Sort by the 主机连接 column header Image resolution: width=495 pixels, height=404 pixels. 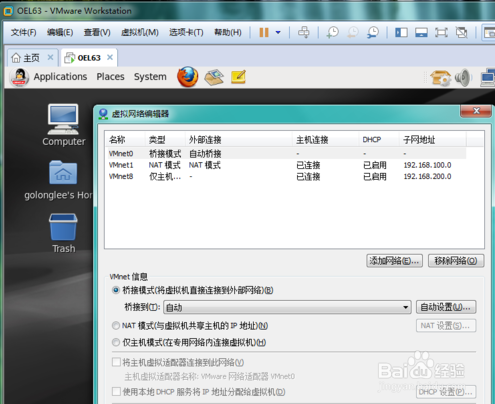(325, 140)
